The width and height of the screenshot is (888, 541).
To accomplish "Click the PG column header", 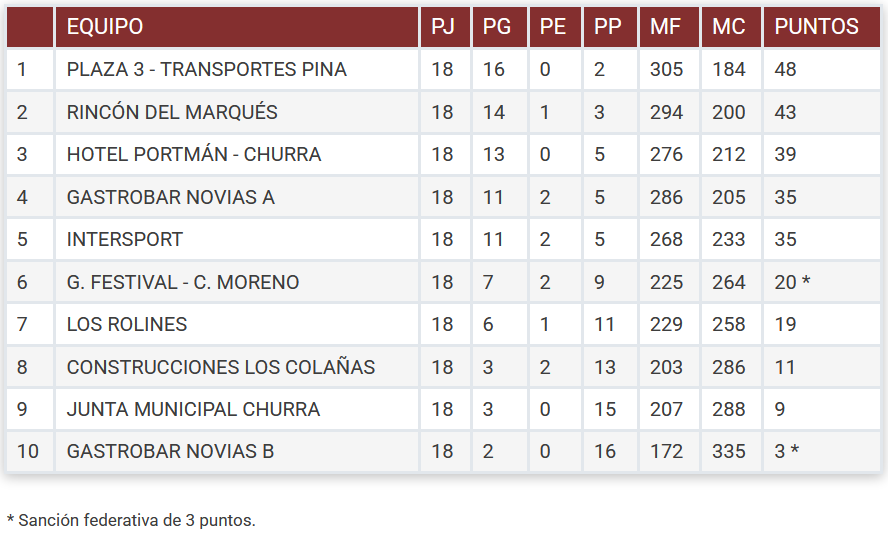I will pos(497,27).
